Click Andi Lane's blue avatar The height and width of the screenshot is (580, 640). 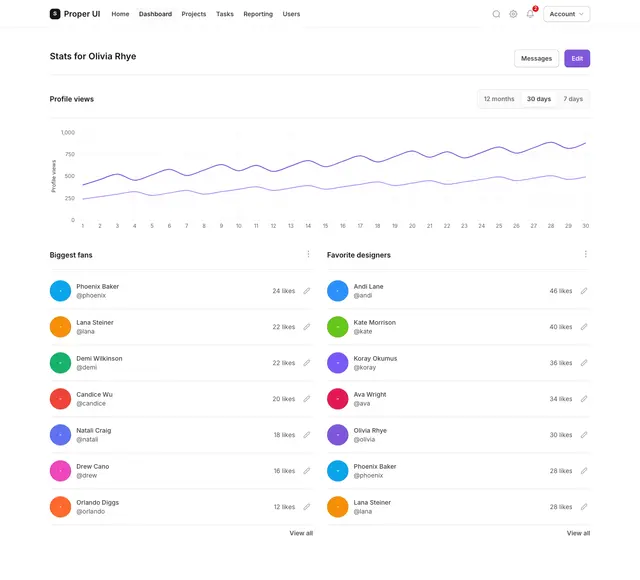[338, 291]
